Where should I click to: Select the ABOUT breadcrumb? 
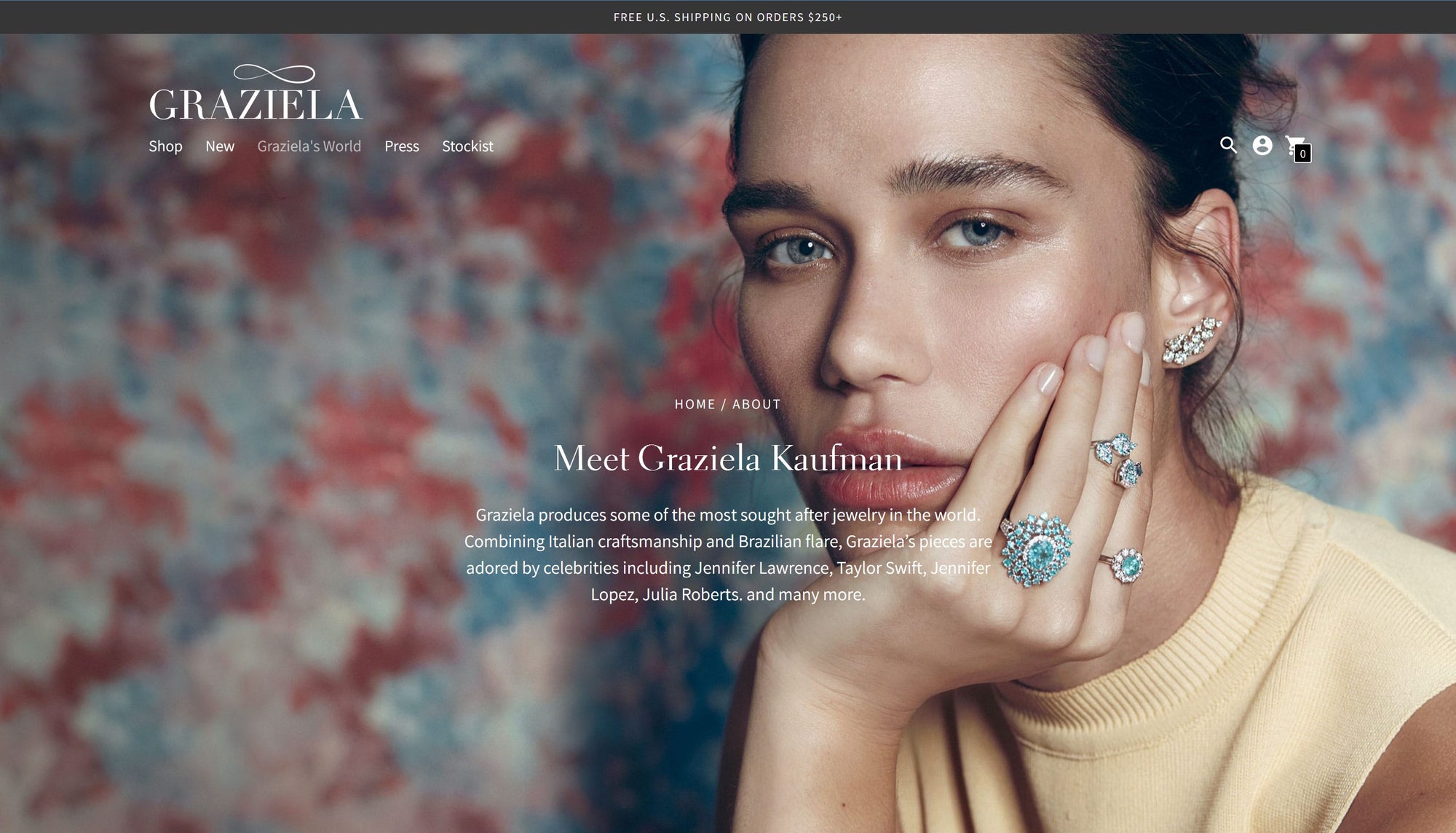click(x=756, y=404)
